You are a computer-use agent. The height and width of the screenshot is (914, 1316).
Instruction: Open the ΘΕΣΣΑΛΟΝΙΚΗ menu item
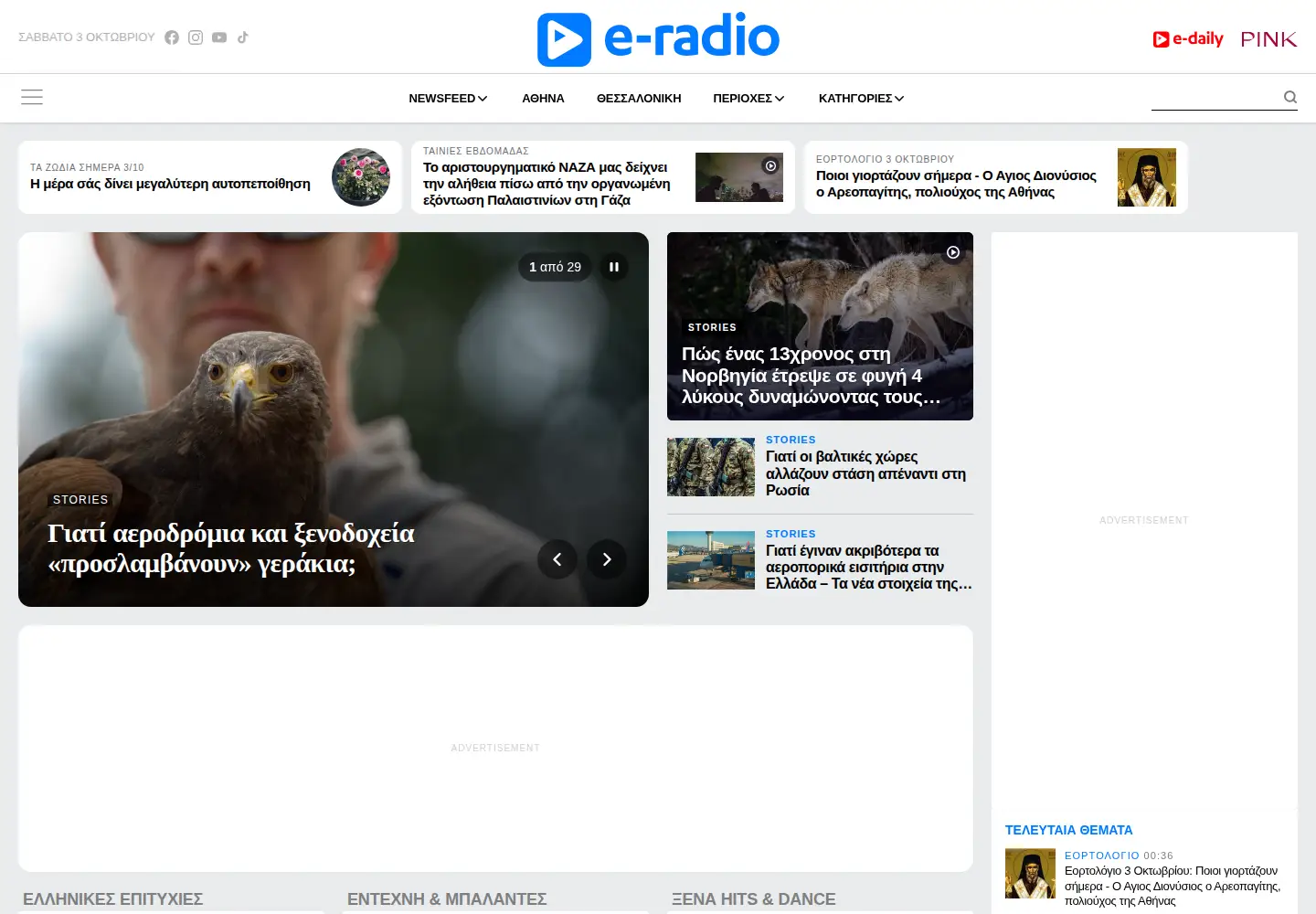coord(639,98)
